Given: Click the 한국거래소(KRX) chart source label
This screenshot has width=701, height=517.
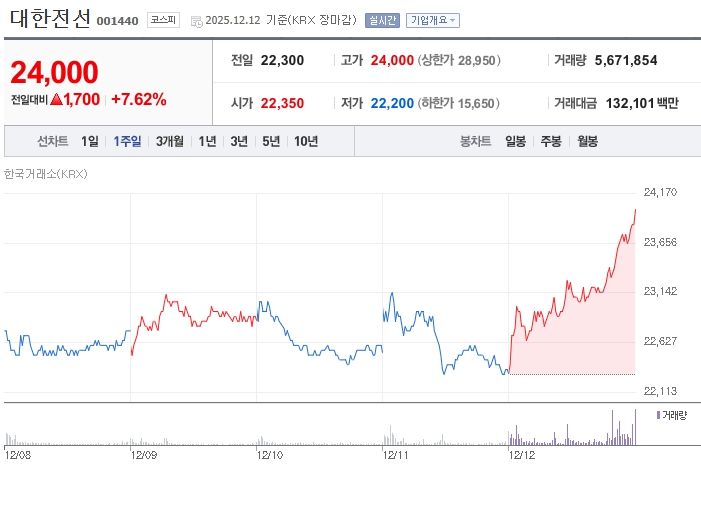Looking at the screenshot, I should tap(46, 174).
